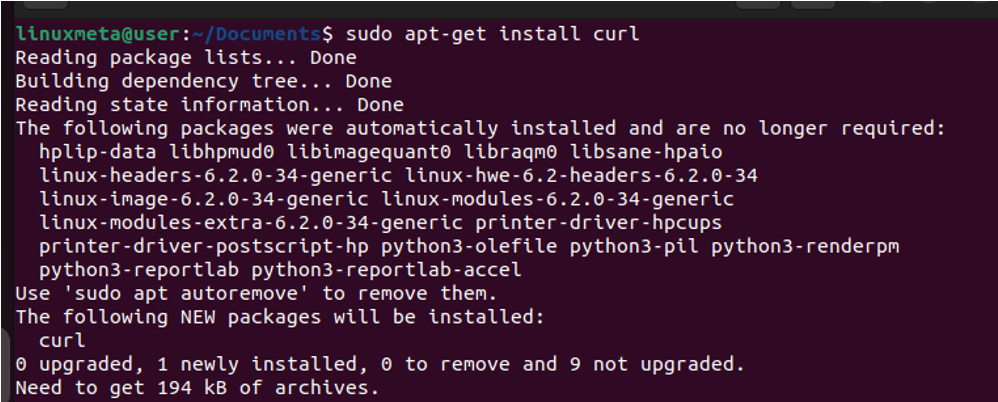Click the 'Building dependency tree' line
The height and width of the screenshot is (402, 998).
[204, 81]
